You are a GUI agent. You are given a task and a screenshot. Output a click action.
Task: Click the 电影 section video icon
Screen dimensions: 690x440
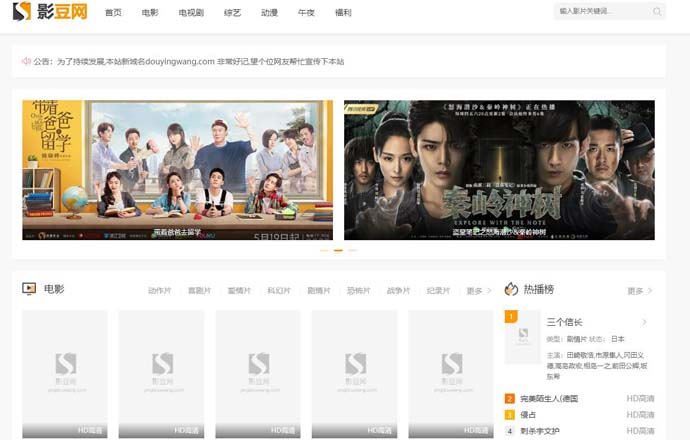[x=29, y=289]
